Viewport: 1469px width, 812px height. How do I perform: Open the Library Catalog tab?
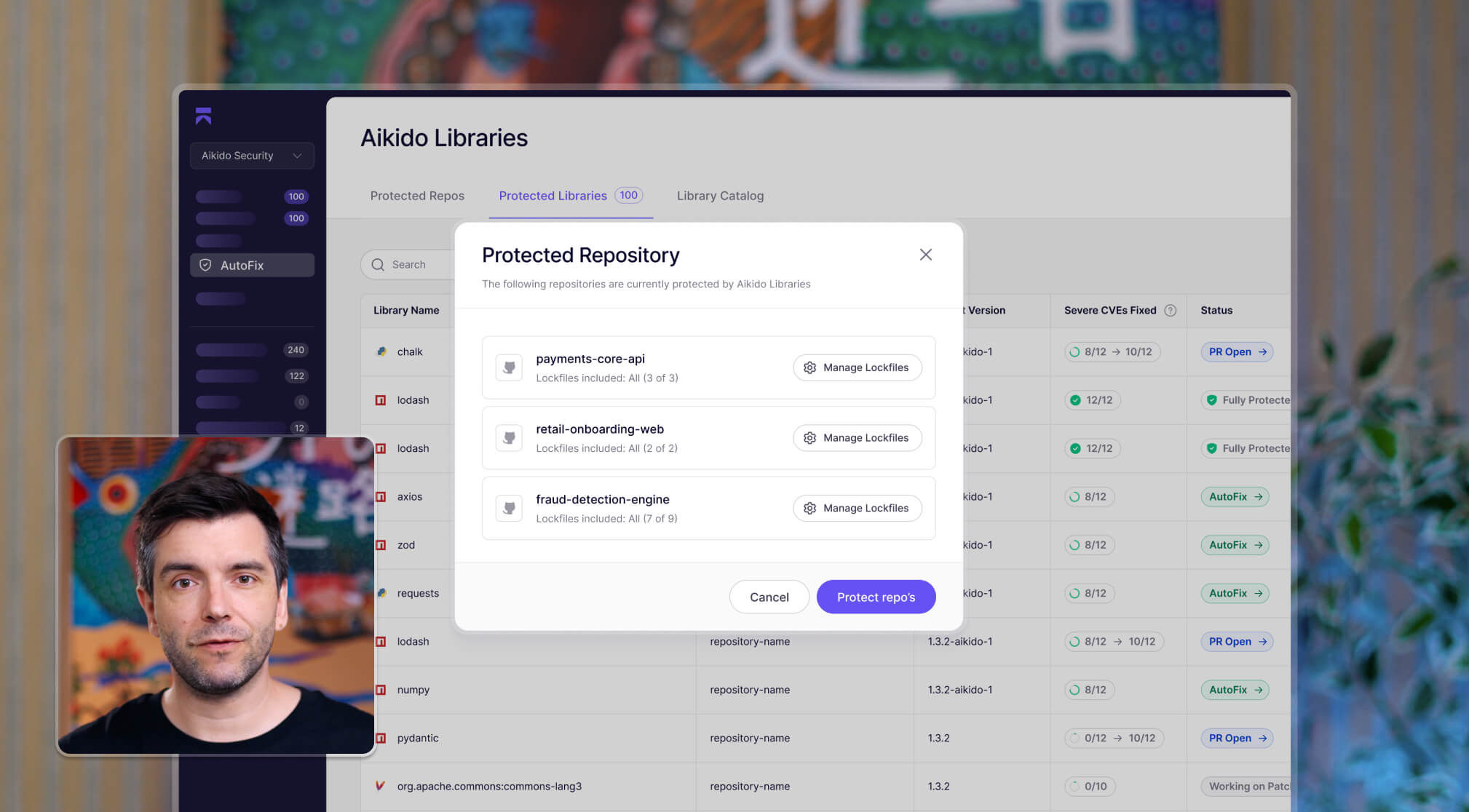720,196
